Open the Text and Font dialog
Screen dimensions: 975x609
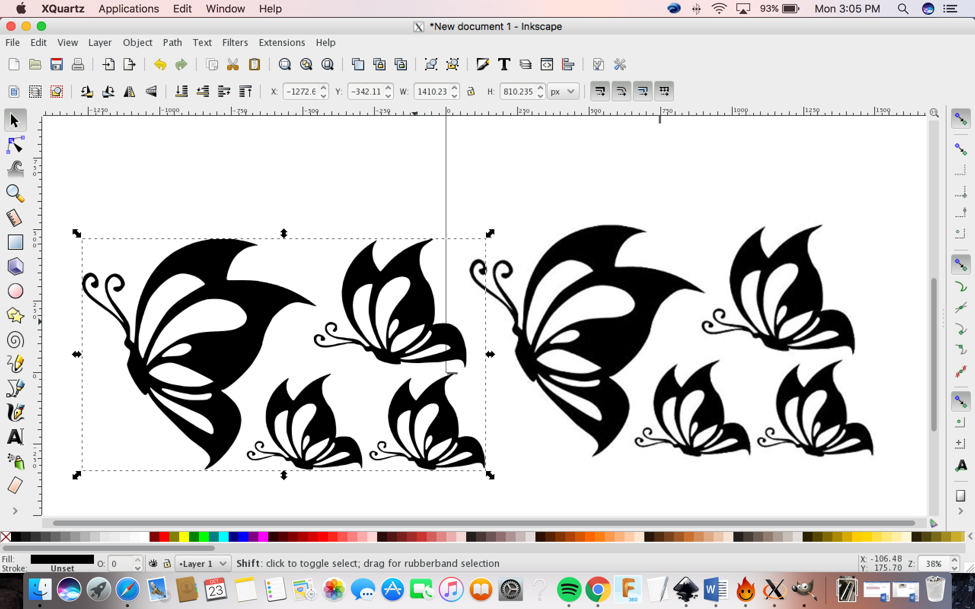(x=504, y=65)
